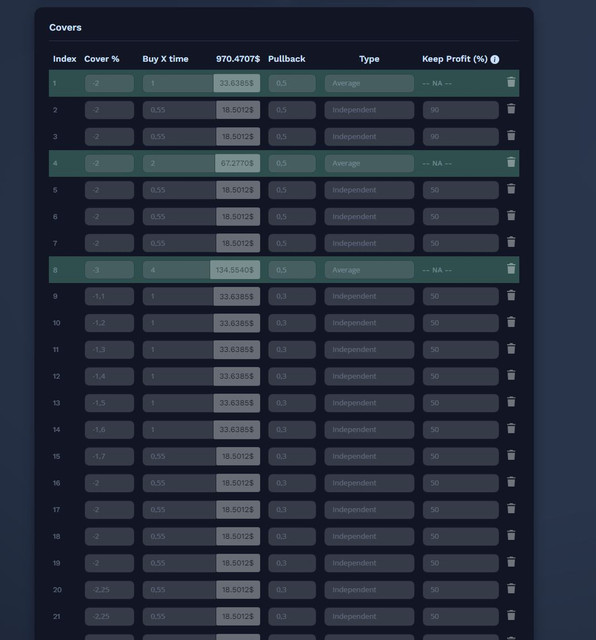Image resolution: width=596 pixels, height=640 pixels.
Task: Edit Pullback field in row 9
Action: pos(292,296)
